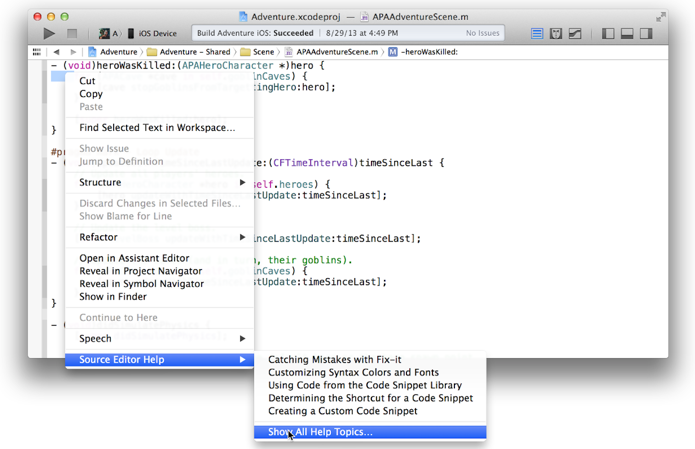Toggle the Debug area pane

[x=627, y=33]
